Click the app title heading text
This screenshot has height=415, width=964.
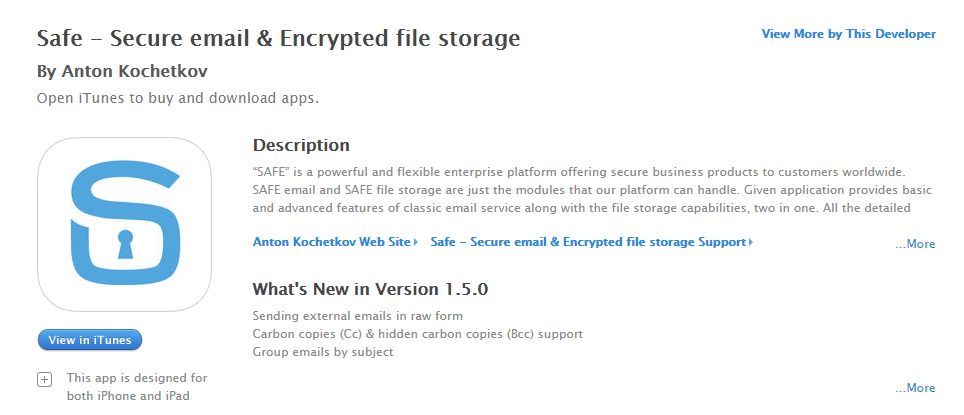coord(279,38)
